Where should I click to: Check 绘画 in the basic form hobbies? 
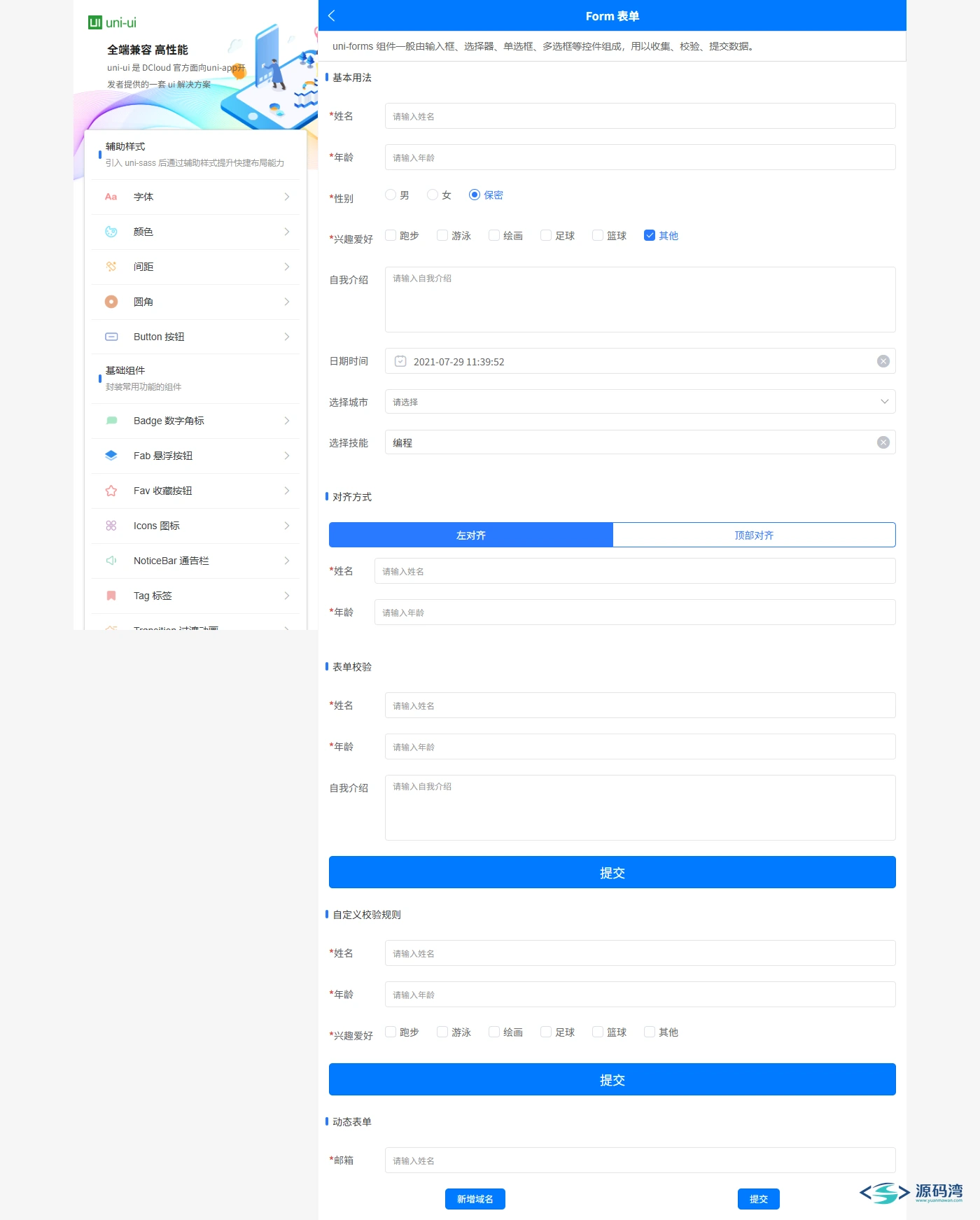click(x=494, y=235)
